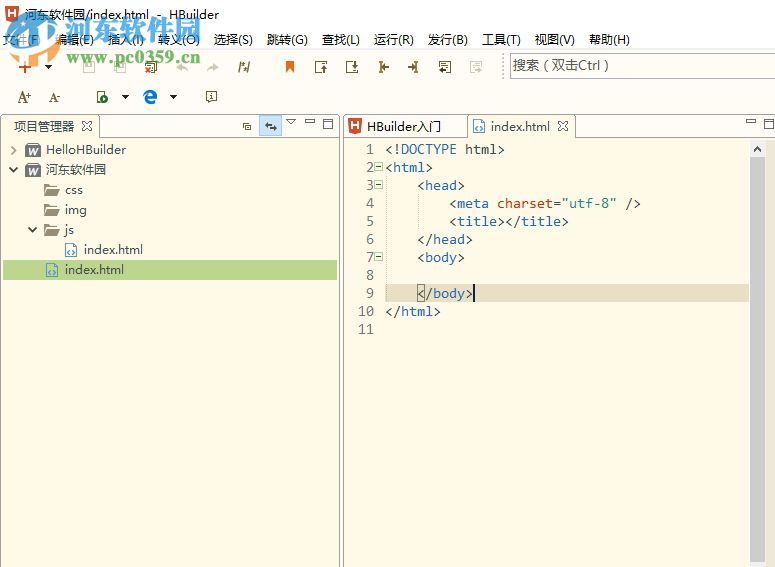Collapse the head fold marker on line 3
Image resolution: width=775 pixels, height=567 pixels.
point(379,185)
